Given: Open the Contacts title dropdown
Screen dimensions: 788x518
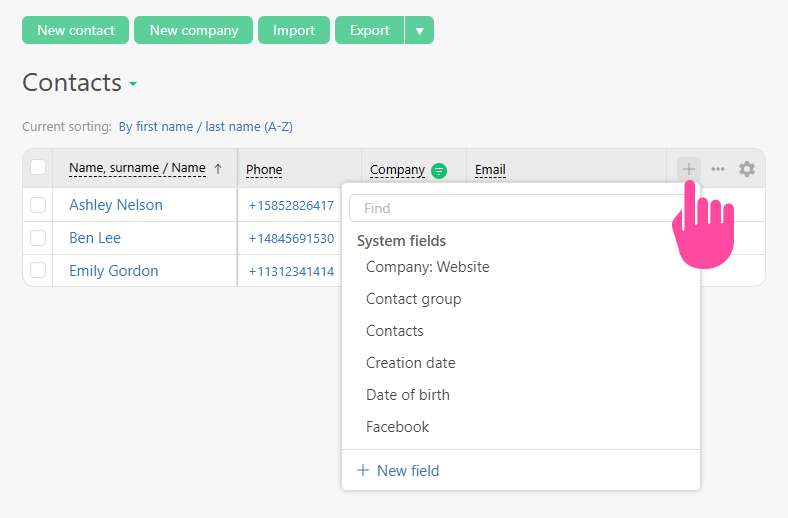Looking at the screenshot, I should pos(133,84).
